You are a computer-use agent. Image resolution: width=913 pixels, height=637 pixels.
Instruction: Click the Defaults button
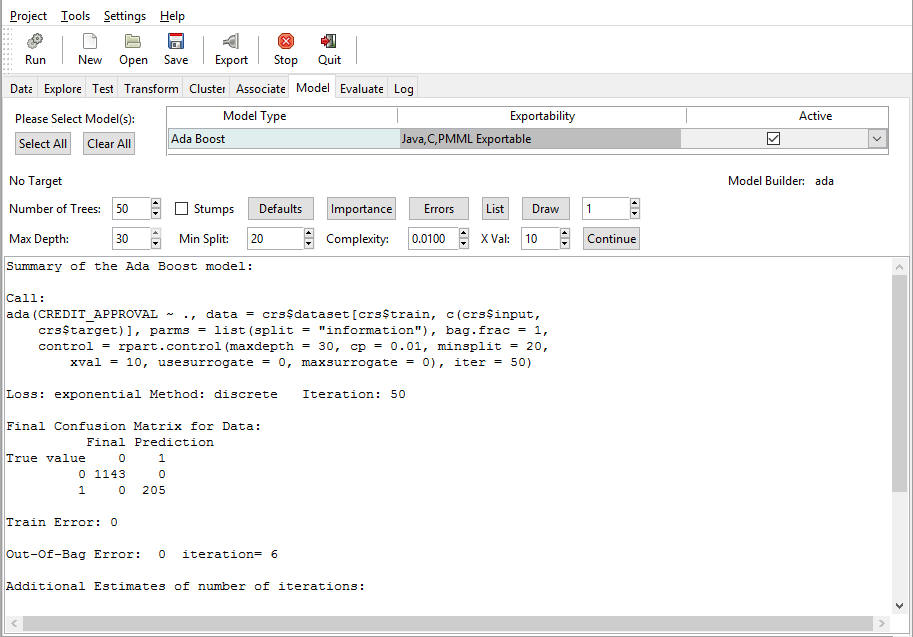[281, 208]
